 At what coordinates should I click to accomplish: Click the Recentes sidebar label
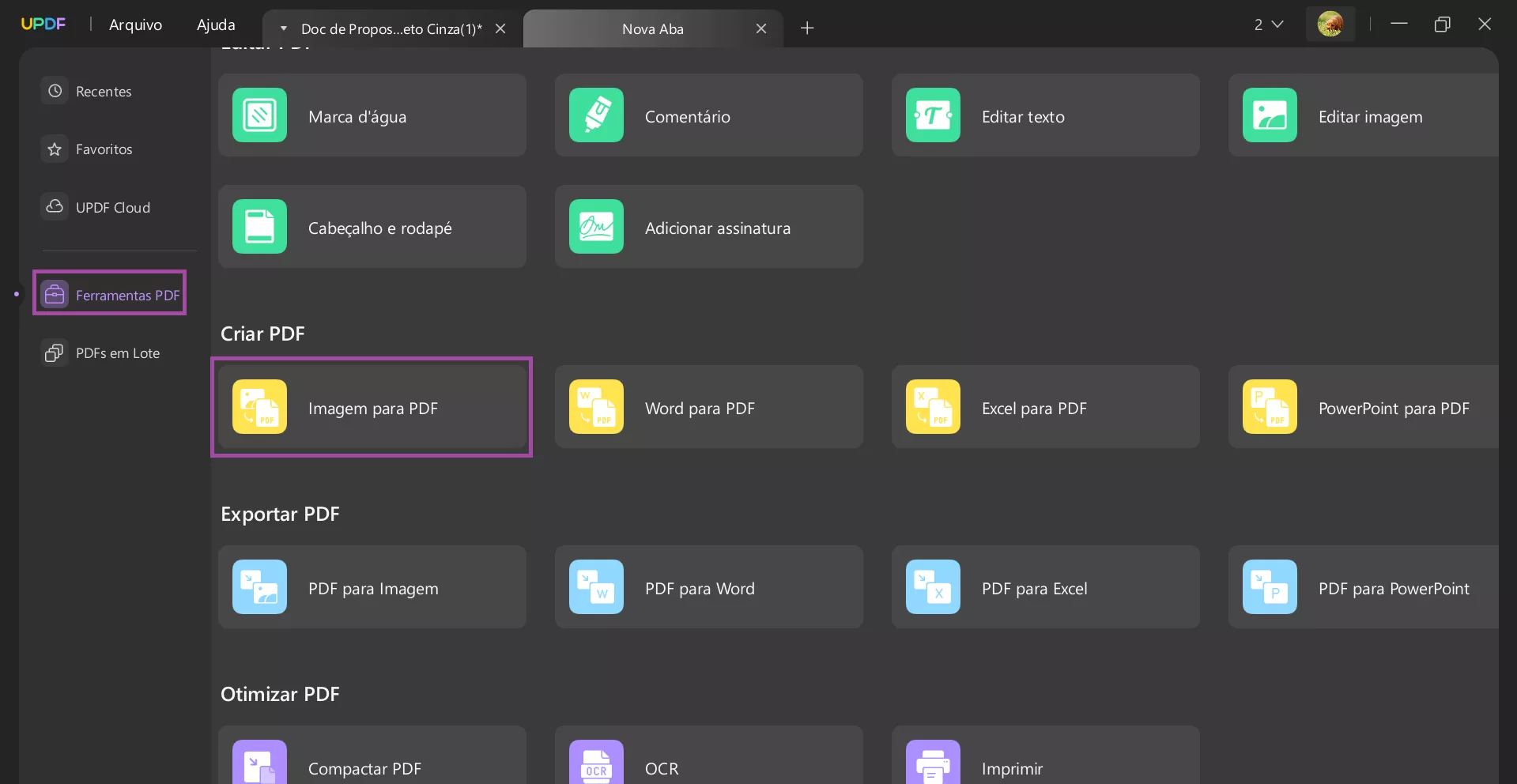click(104, 92)
